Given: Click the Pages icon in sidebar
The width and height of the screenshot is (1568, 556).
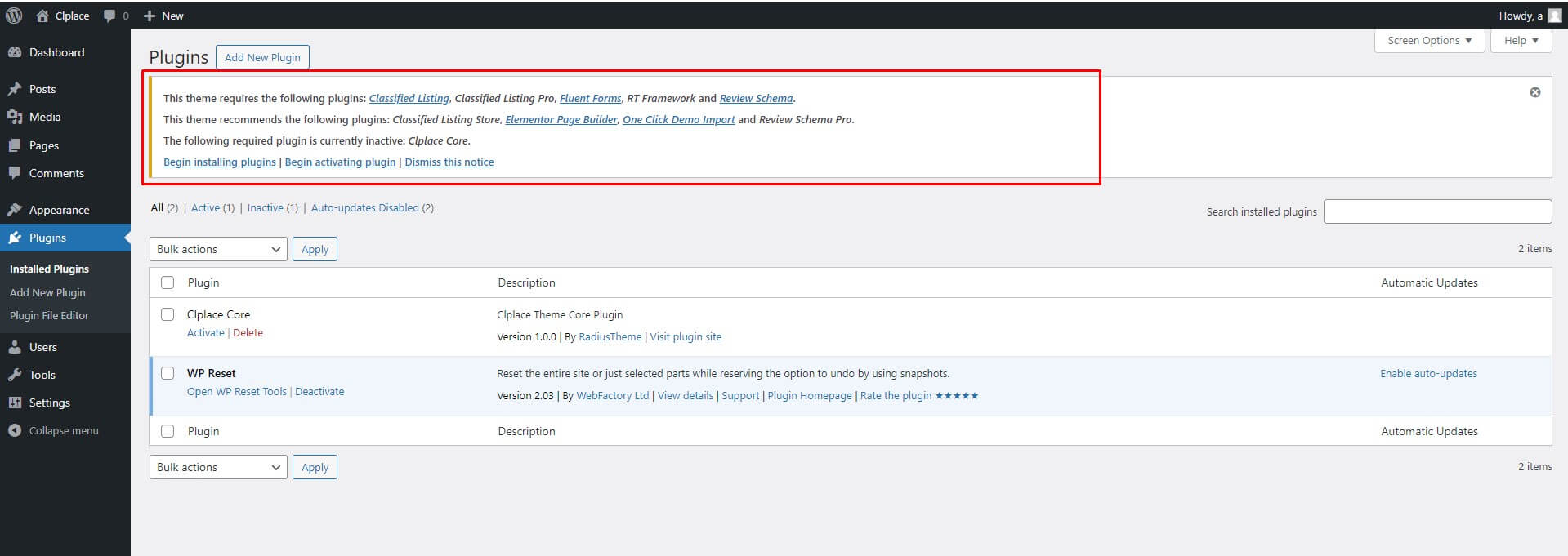Looking at the screenshot, I should tap(15, 145).
